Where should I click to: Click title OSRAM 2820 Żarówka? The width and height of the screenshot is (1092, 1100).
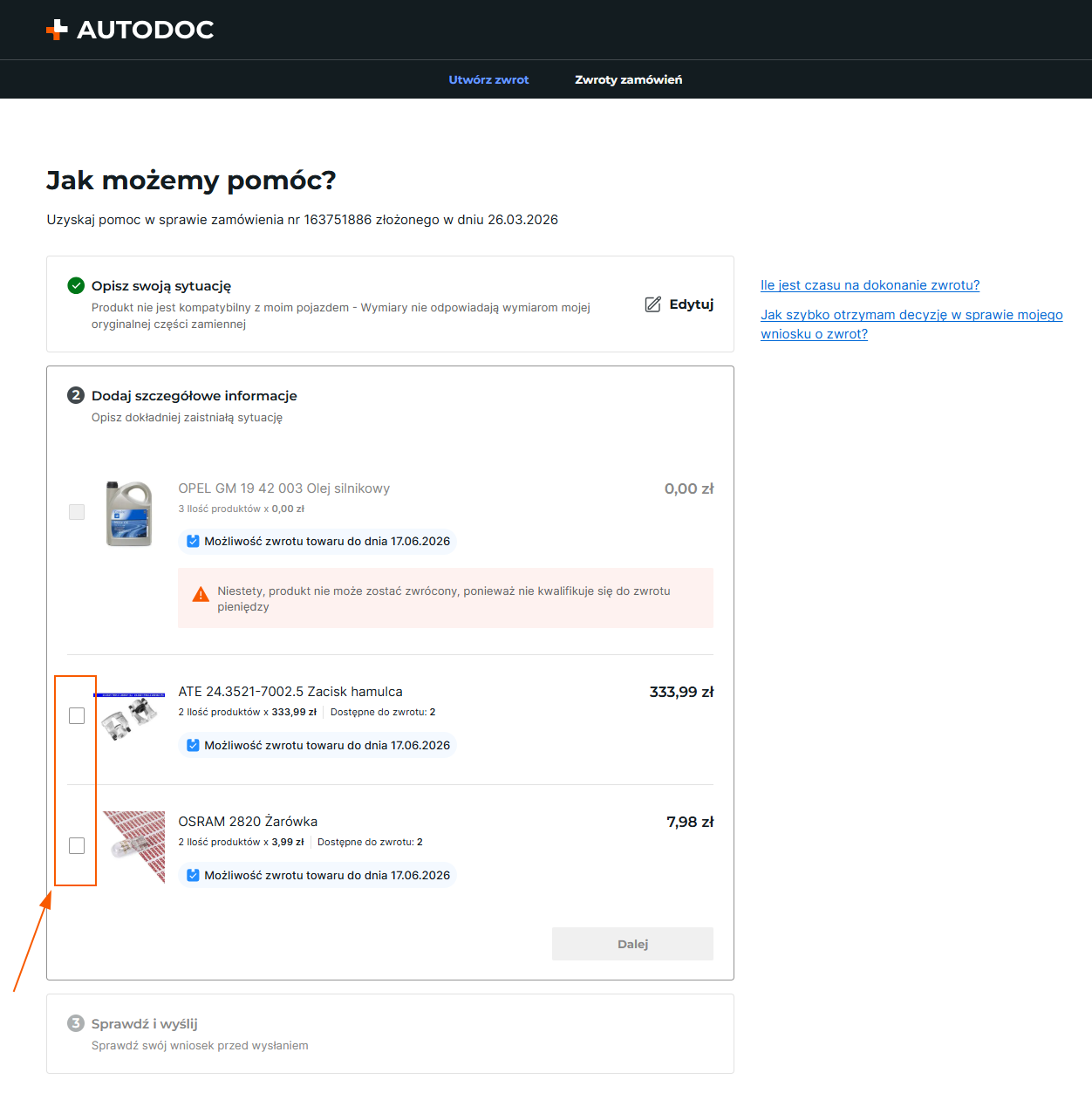[x=248, y=822]
